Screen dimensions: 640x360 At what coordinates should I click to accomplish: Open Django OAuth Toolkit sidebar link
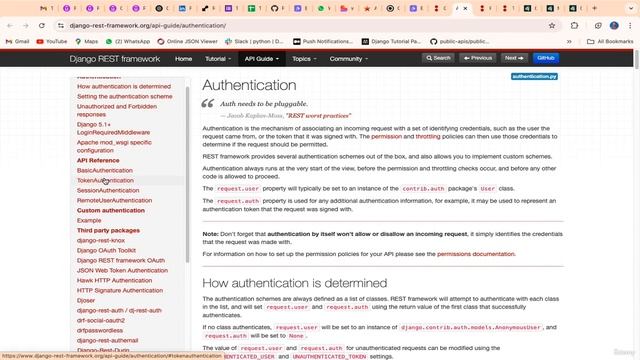[106, 250]
